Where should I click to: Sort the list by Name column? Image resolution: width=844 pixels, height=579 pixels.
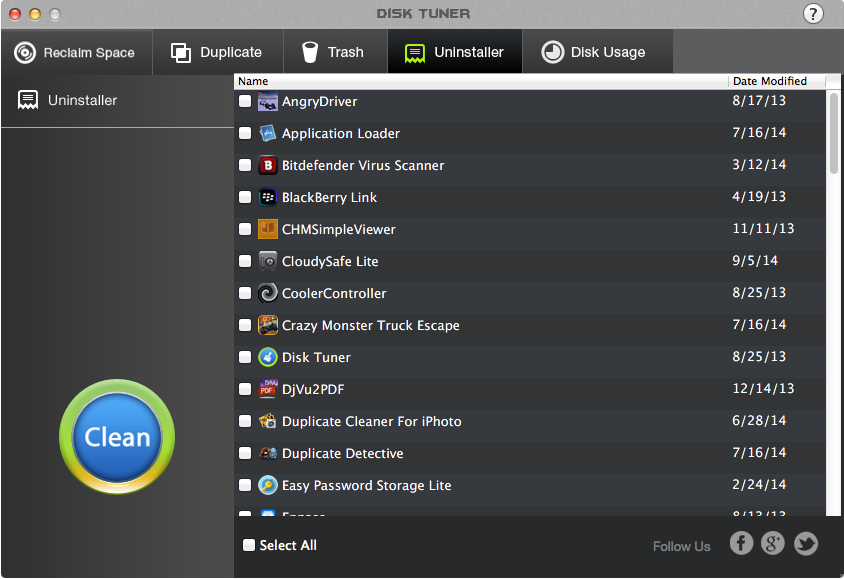481,81
